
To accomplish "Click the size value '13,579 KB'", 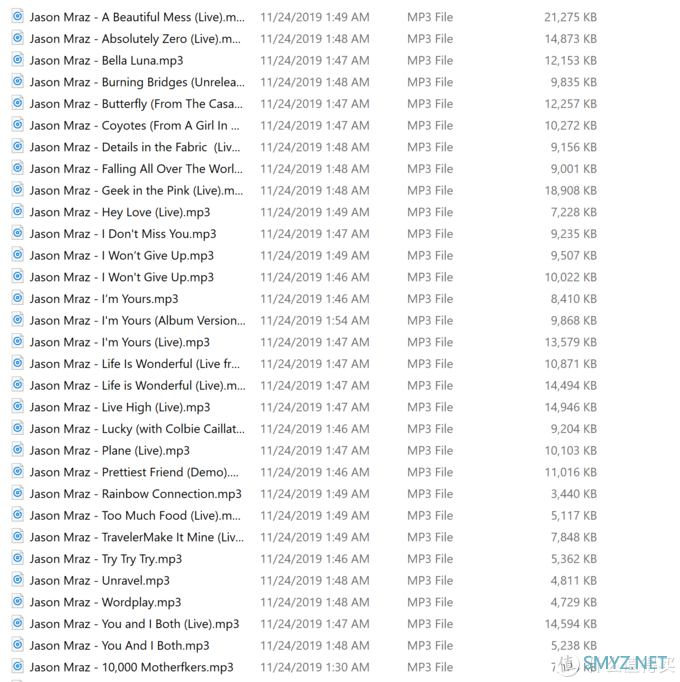I will click(x=570, y=342).
